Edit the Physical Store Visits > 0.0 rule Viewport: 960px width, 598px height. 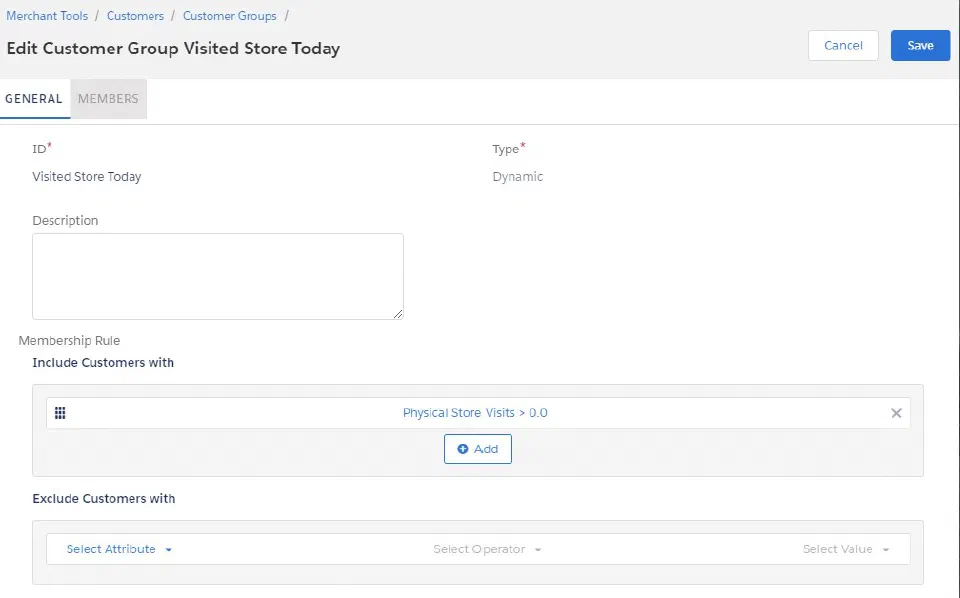coord(475,413)
